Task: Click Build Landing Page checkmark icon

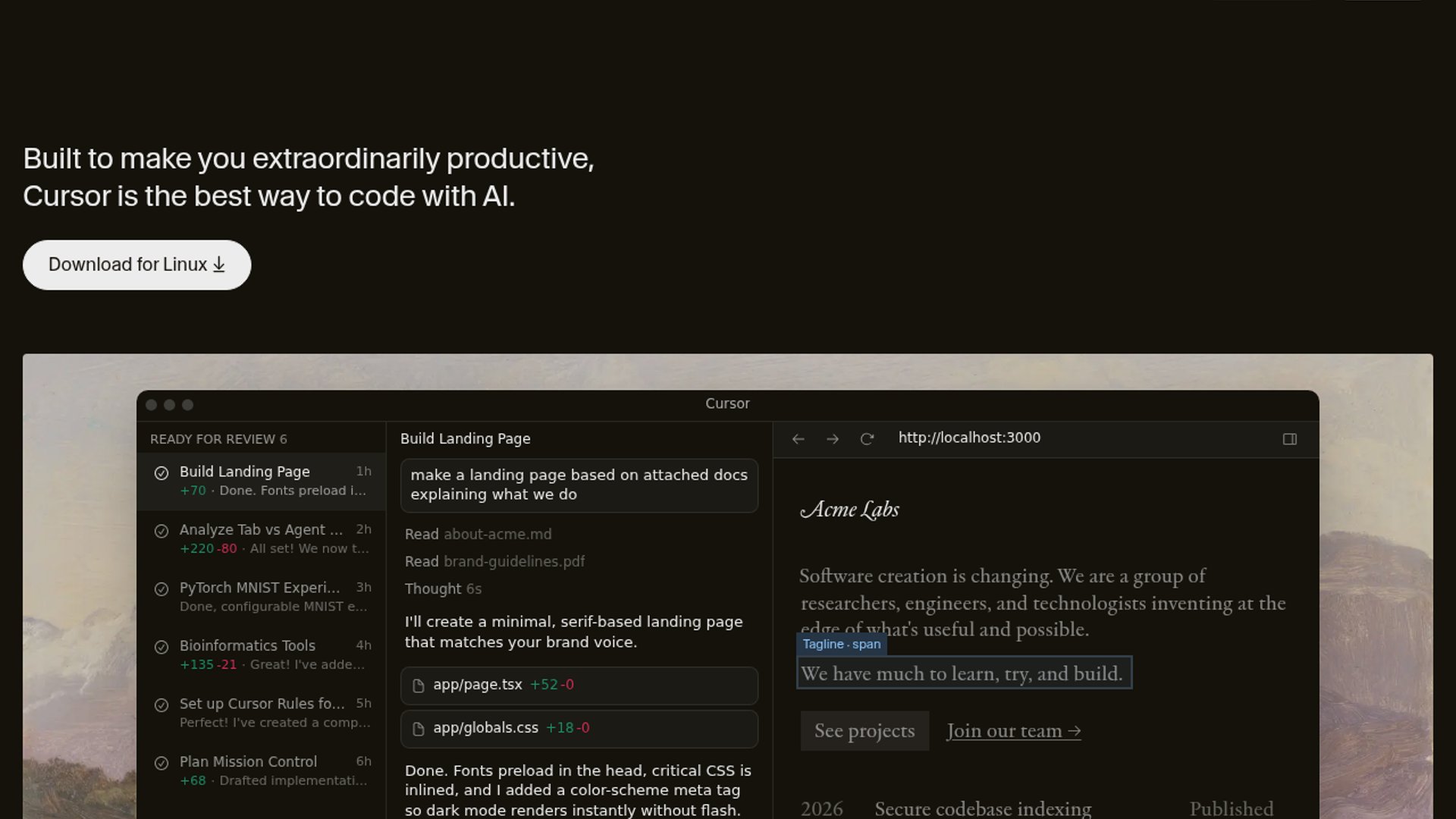Action: pos(162,473)
